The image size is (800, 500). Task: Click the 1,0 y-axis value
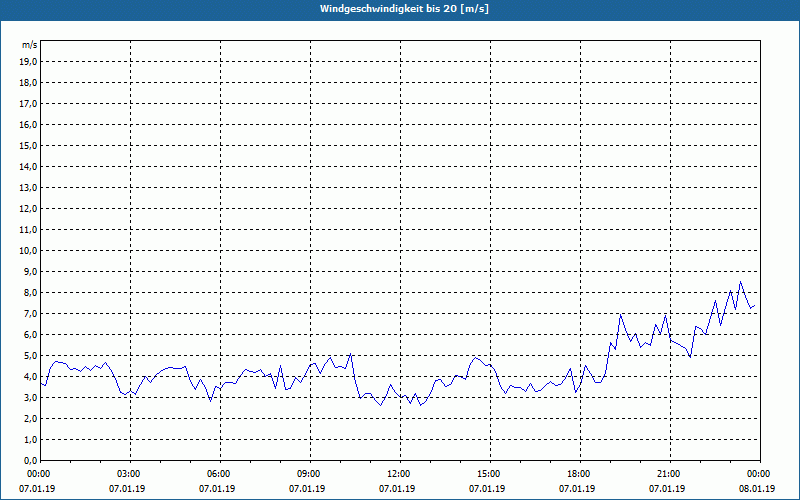(30, 439)
